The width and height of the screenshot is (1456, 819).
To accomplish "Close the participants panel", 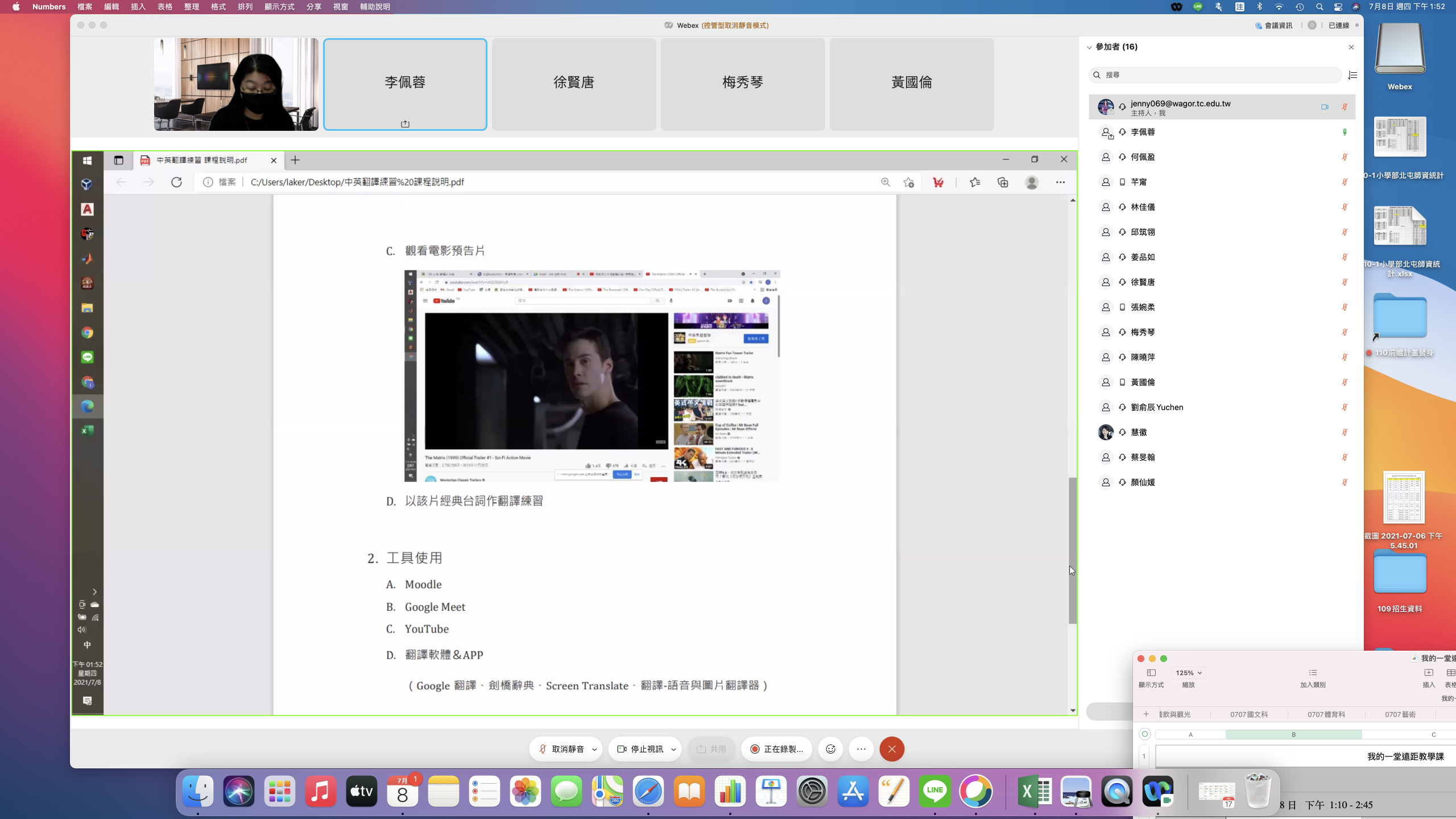I will 1351,47.
